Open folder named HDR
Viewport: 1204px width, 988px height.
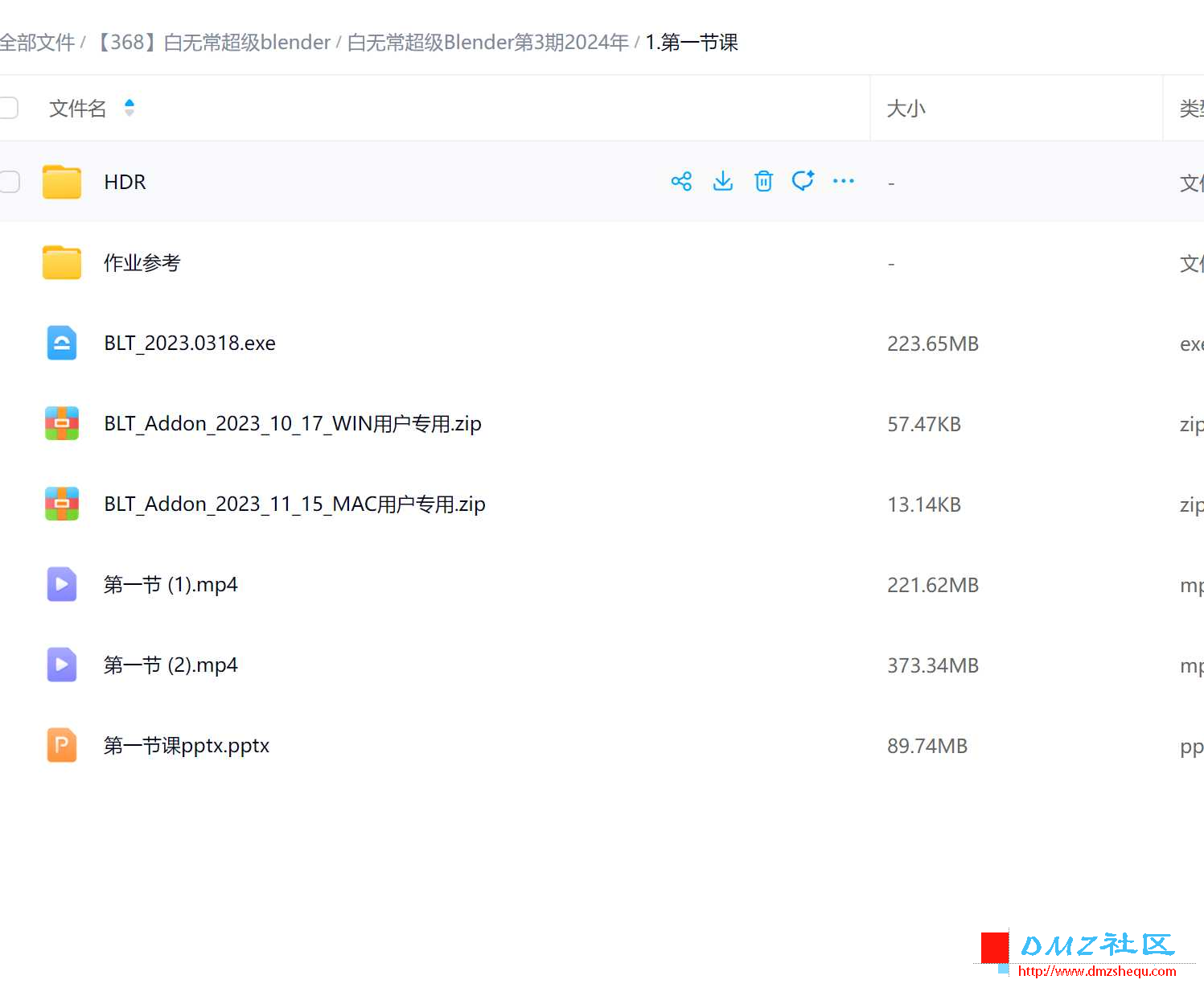(x=125, y=182)
